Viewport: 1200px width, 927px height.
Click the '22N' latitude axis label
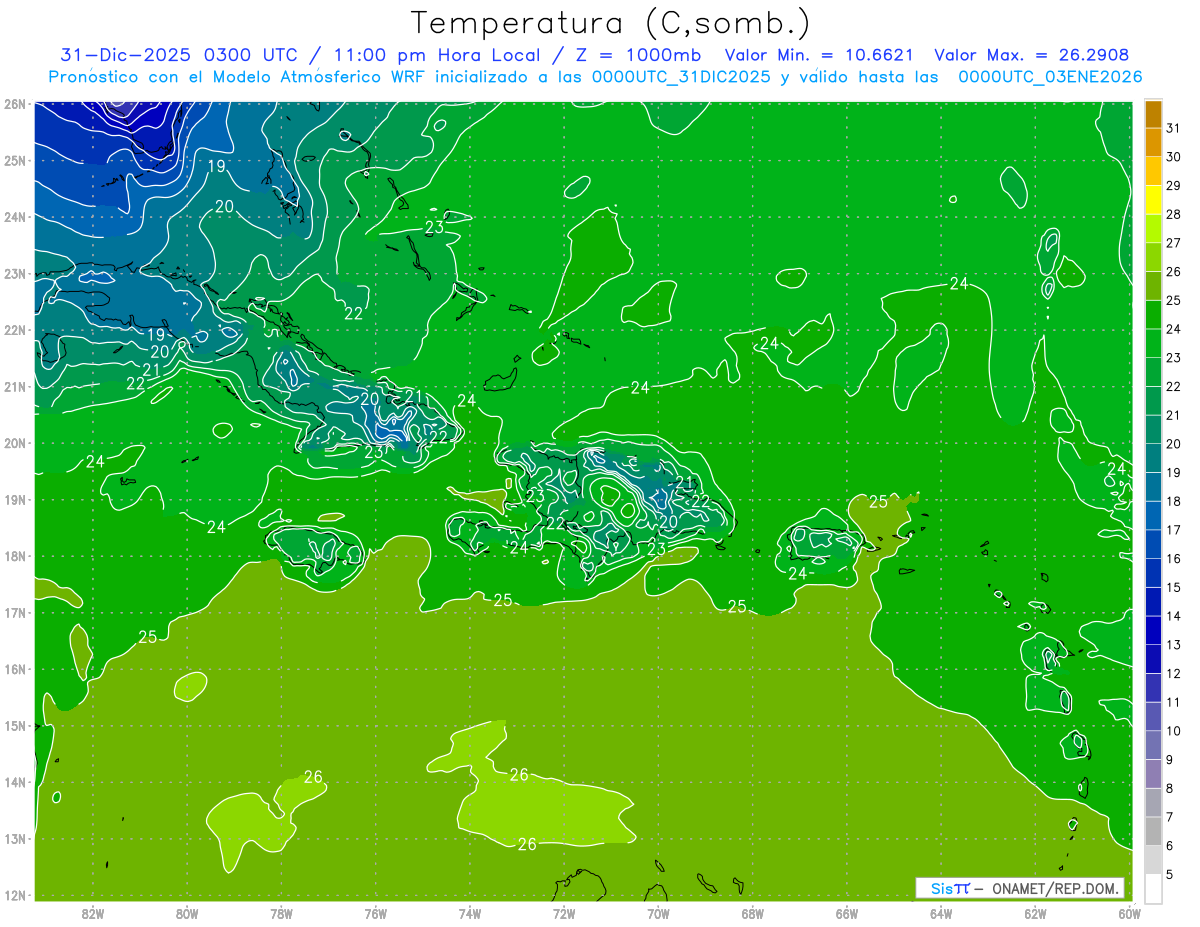(x=14, y=329)
